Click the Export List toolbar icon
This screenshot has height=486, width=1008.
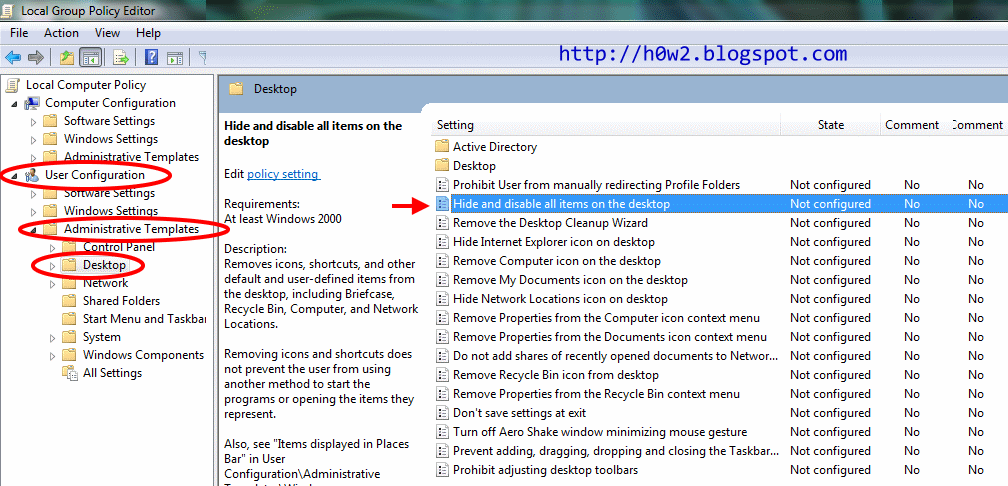pos(121,58)
